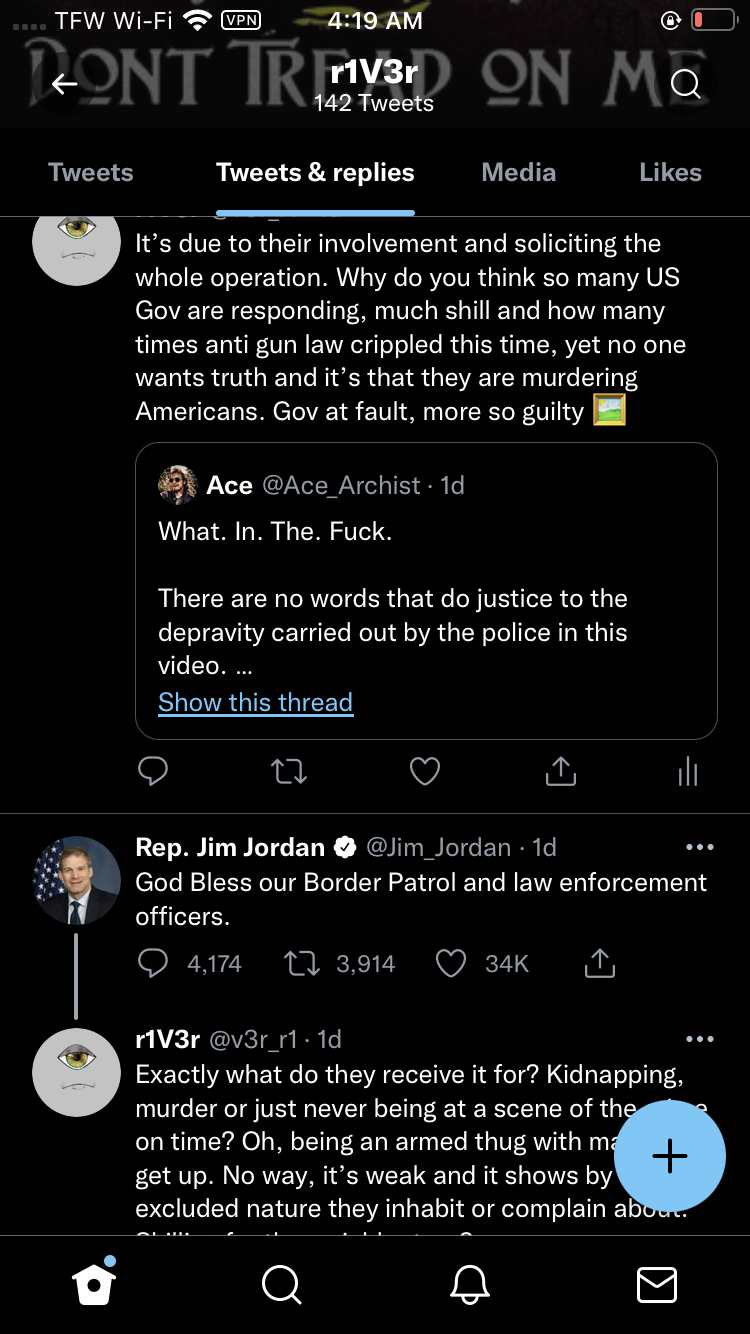Switch to the Likes tab

pyautogui.click(x=670, y=173)
